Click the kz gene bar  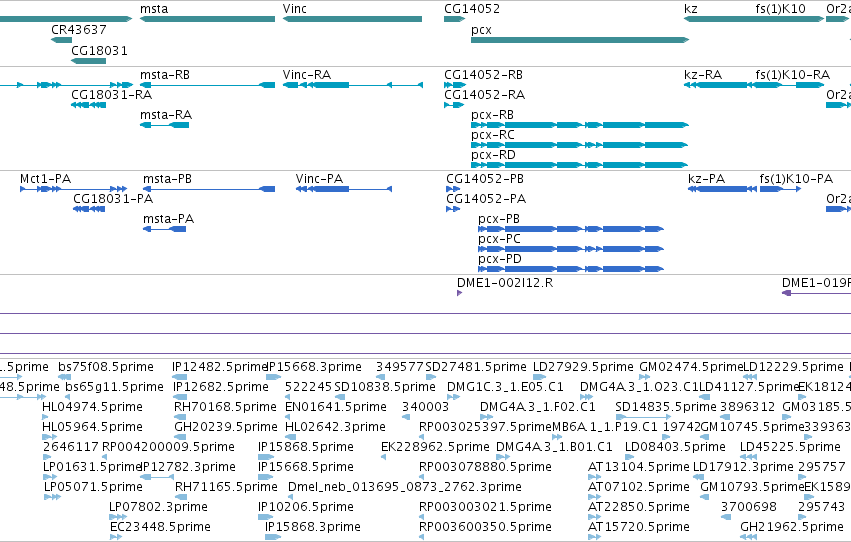click(x=720, y=19)
